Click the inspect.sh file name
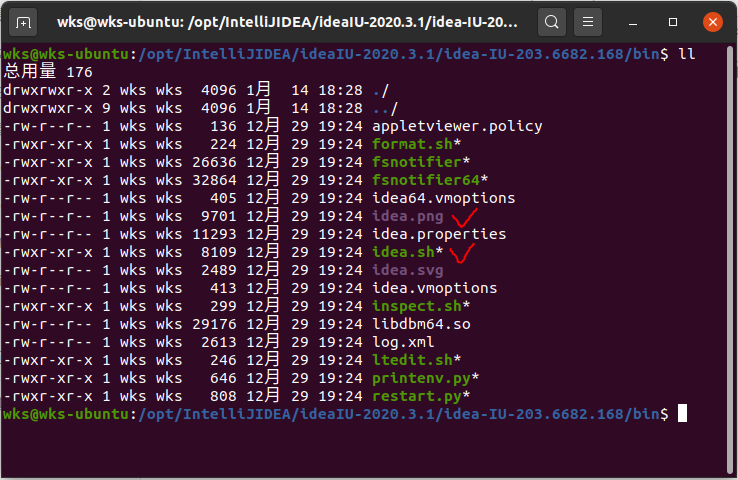The image size is (738, 480). tap(417, 306)
